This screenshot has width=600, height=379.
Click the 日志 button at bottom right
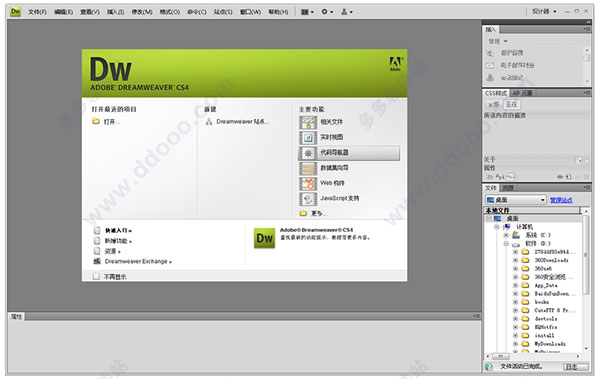576,367
